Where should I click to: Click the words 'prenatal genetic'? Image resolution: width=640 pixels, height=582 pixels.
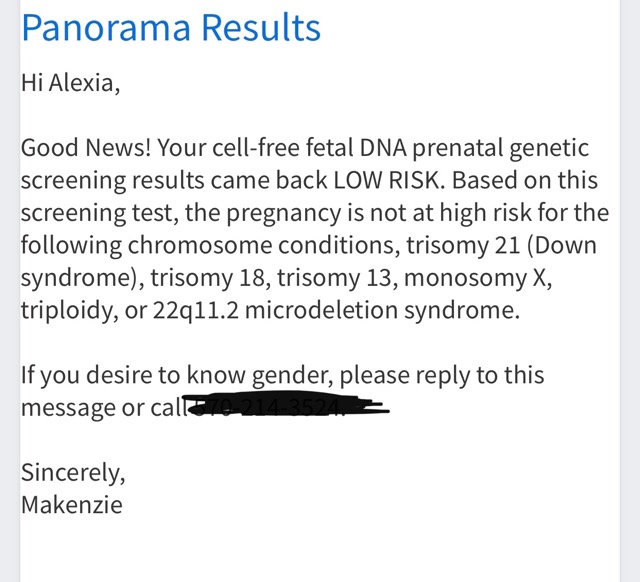[501, 148]
